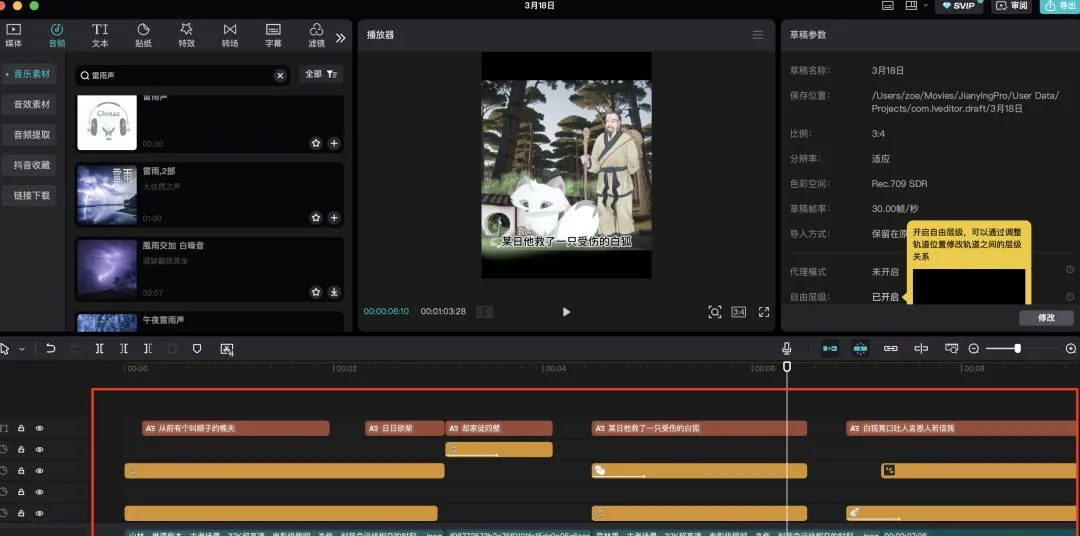Zoom out the timeline
Screen dimensions: 1080x536
[974, 349]
